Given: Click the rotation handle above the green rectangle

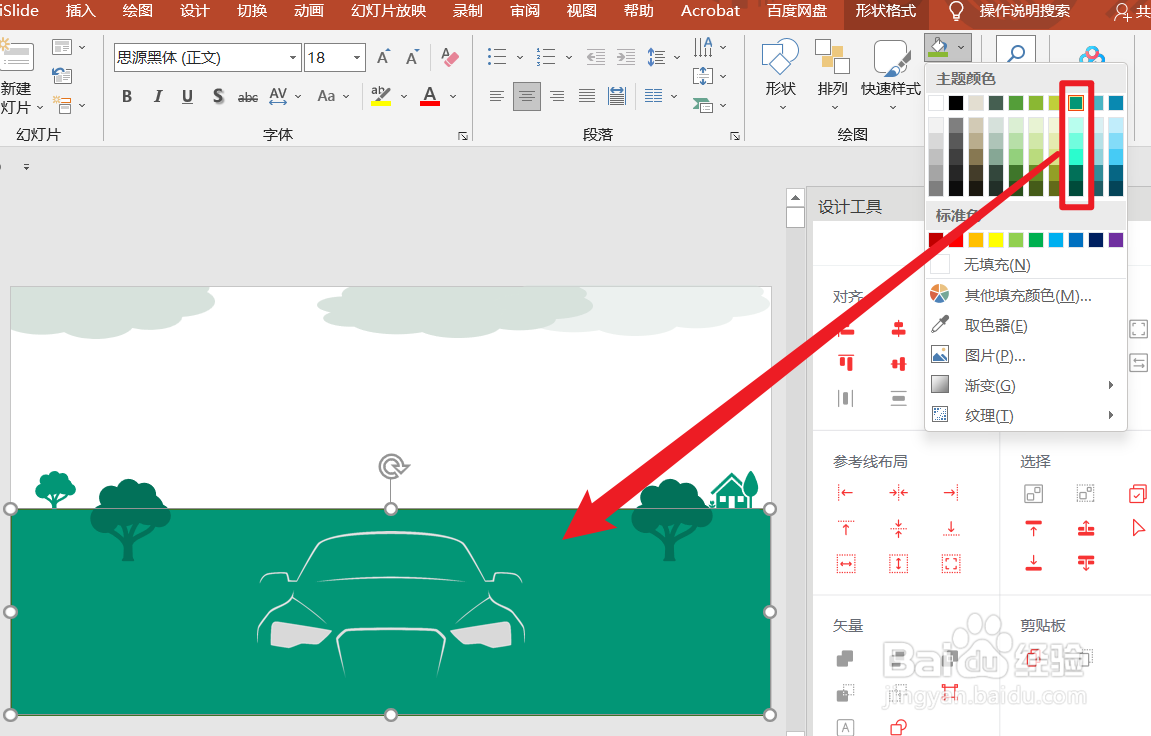Looking at the screenshot, I should click(x=393, y=466).
